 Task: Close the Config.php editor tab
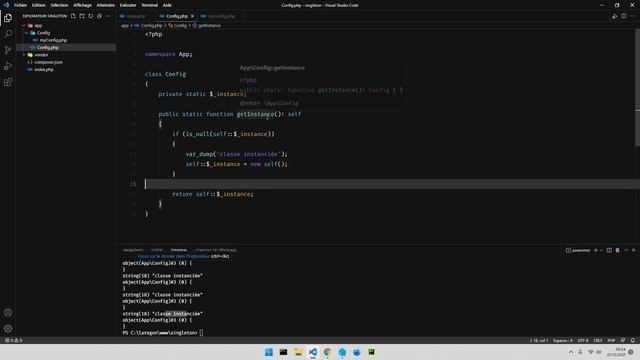click(x=193, y=16)
